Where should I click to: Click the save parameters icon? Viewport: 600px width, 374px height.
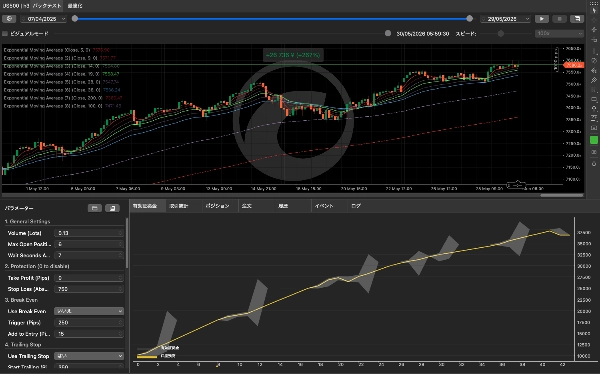coord(112,208)
